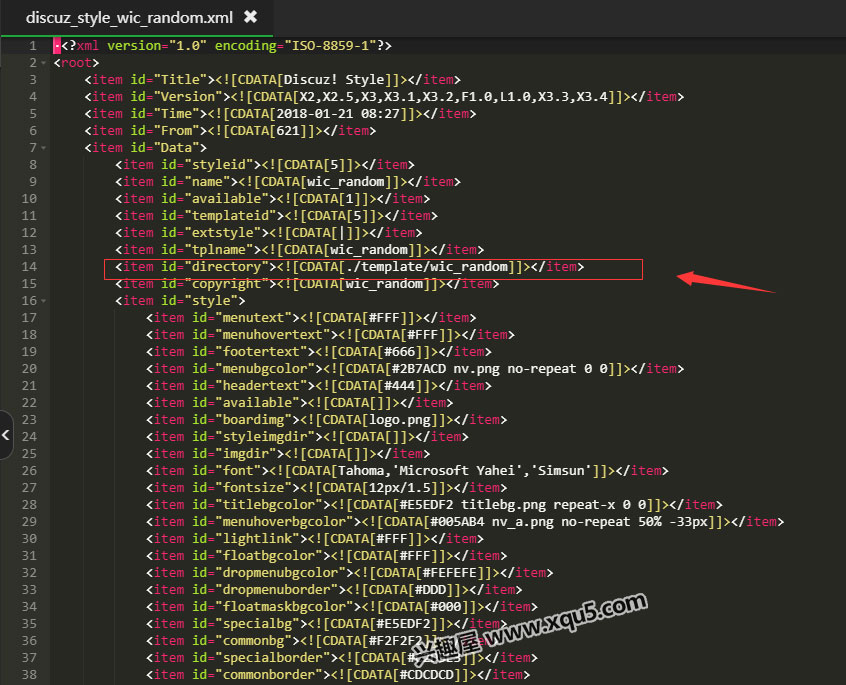Close the discuz_style_wic_random.xml tab
Image resolution: width=846 pixels, height=685 pixels.
[250, 17]
